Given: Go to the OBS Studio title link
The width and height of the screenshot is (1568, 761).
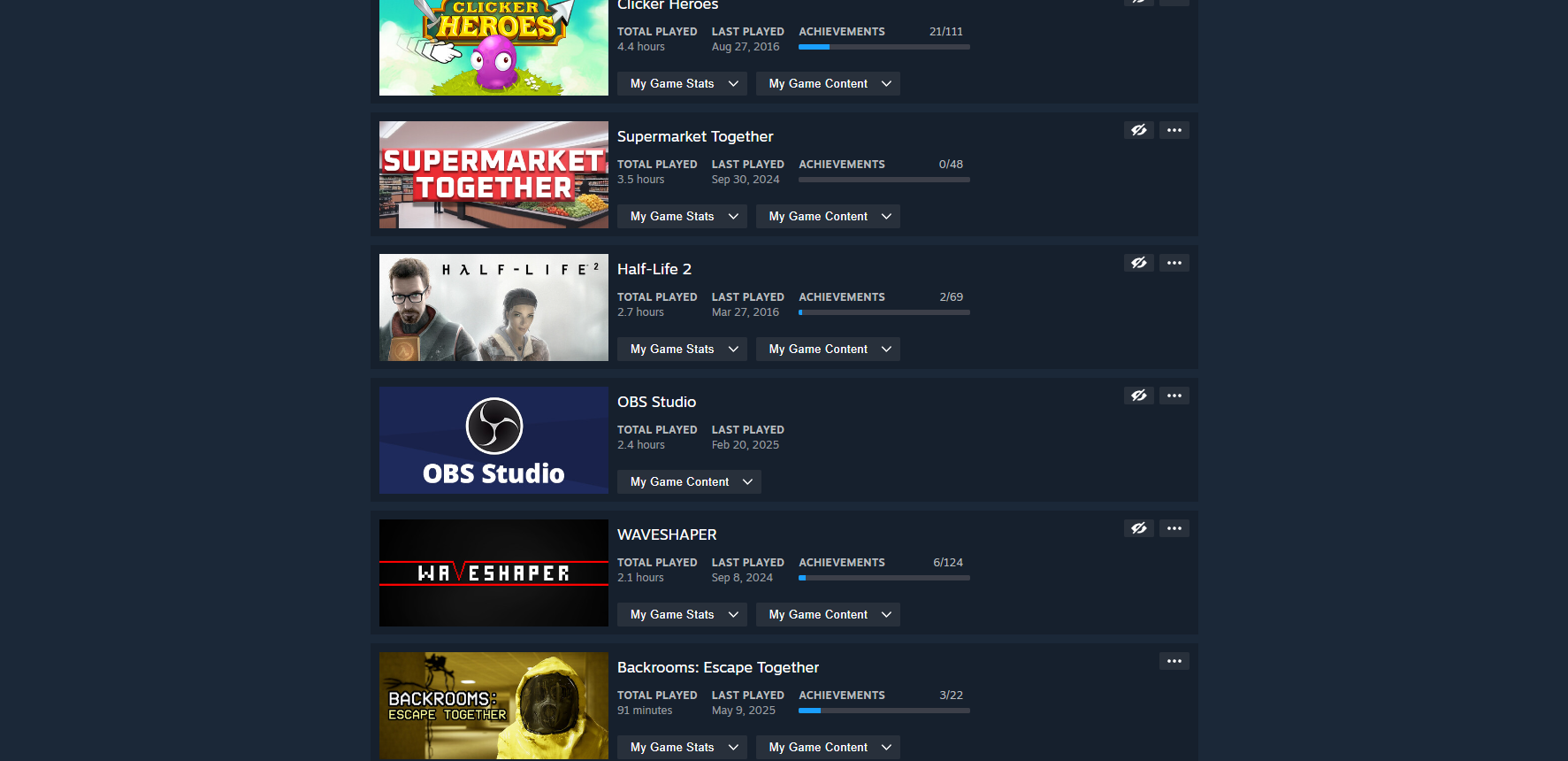Looking at the screenshot, I should coord(656,402).
